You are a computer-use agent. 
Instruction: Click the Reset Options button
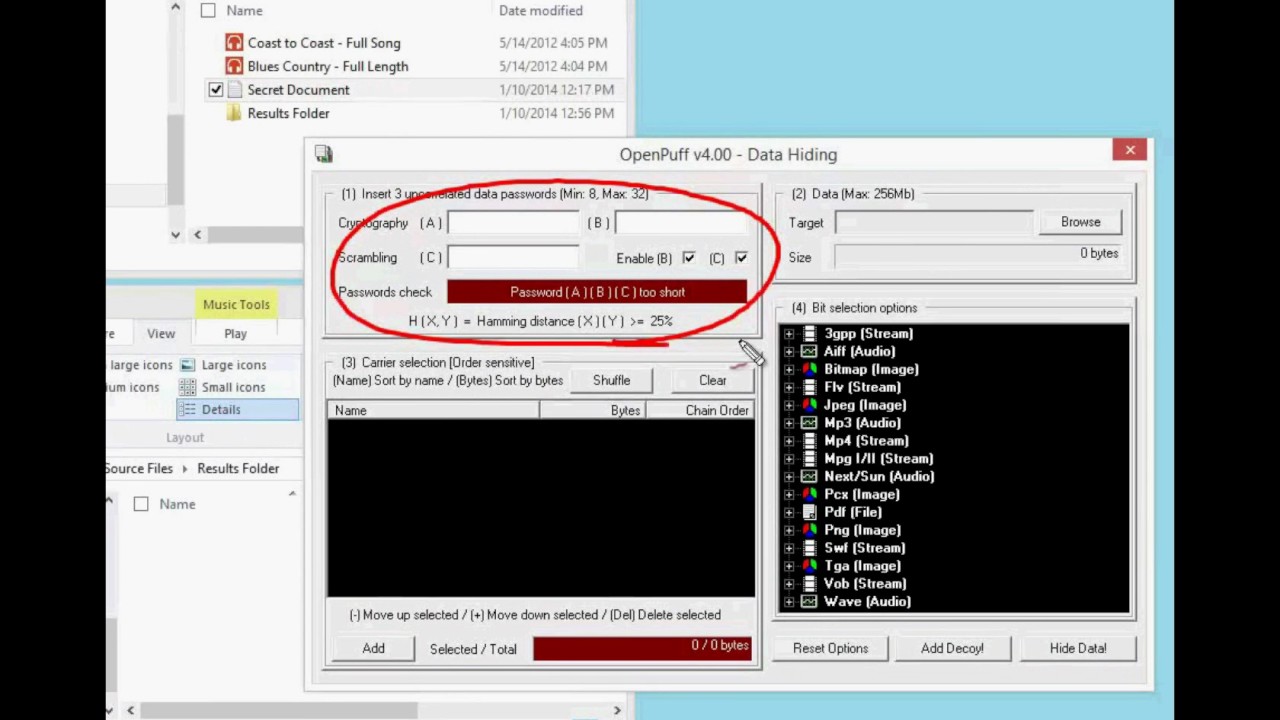tap(830, 648)
